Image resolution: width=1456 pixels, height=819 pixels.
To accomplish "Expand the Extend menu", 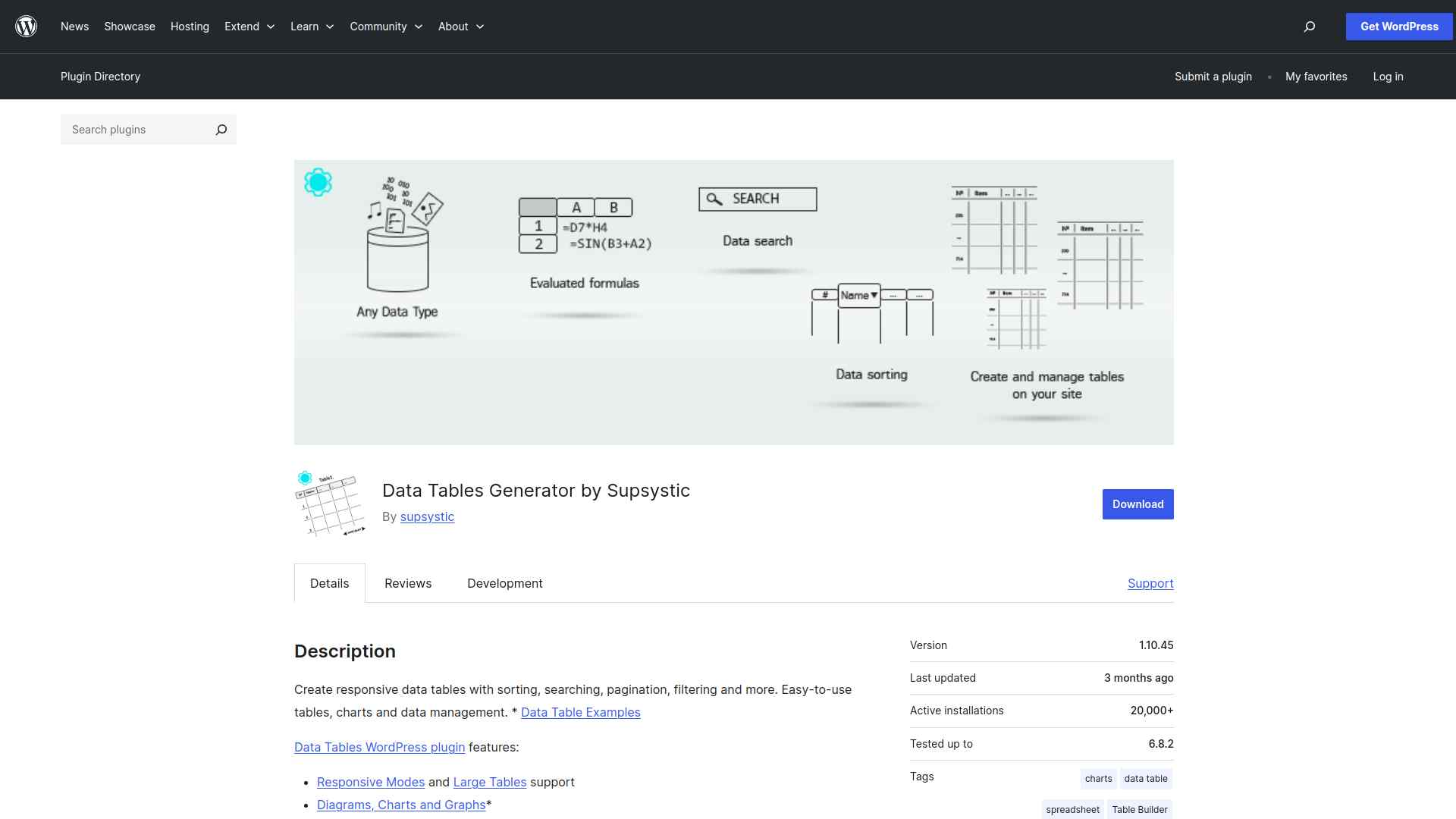I will pos(249,27).
